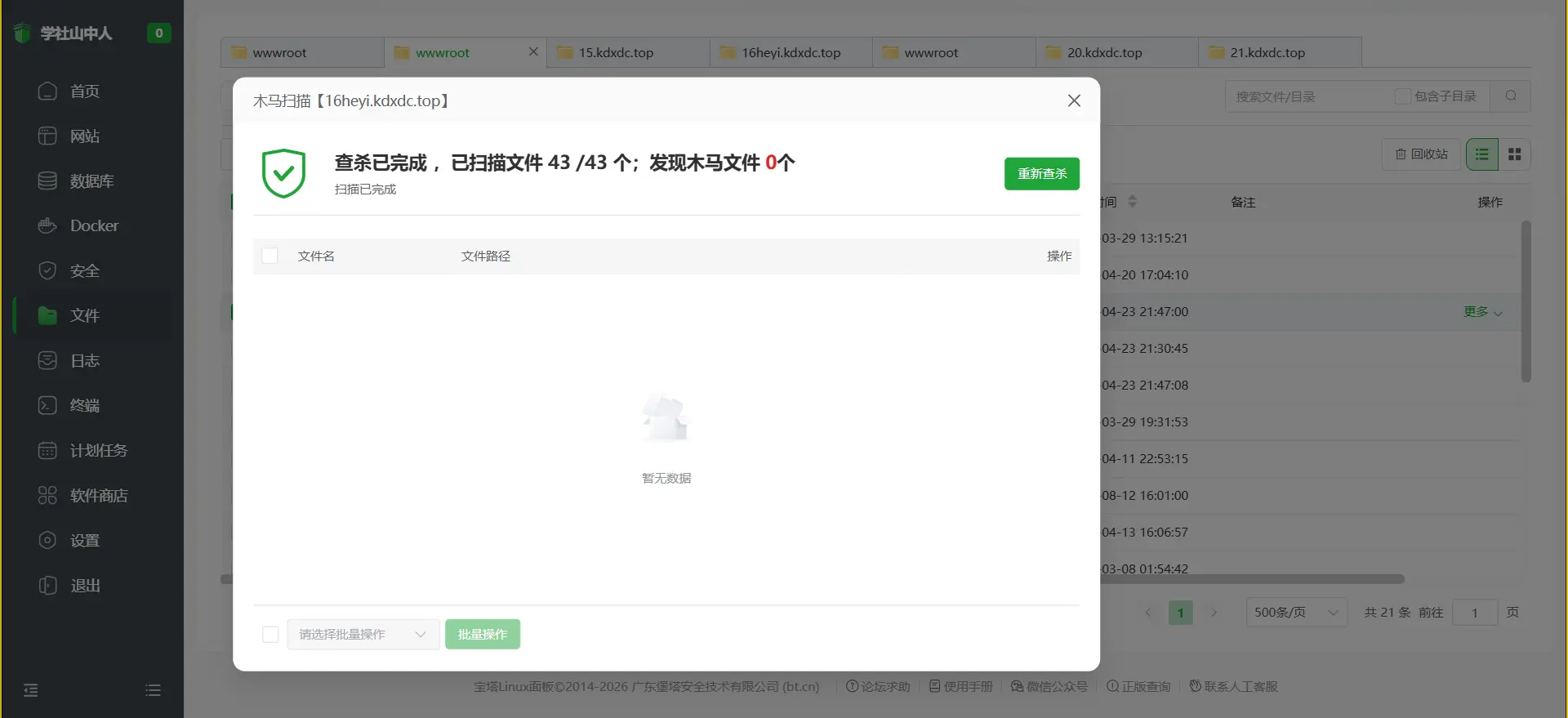Click the 备注 column header
This screenshot has width=1568, height=718.
(1243, 202)
